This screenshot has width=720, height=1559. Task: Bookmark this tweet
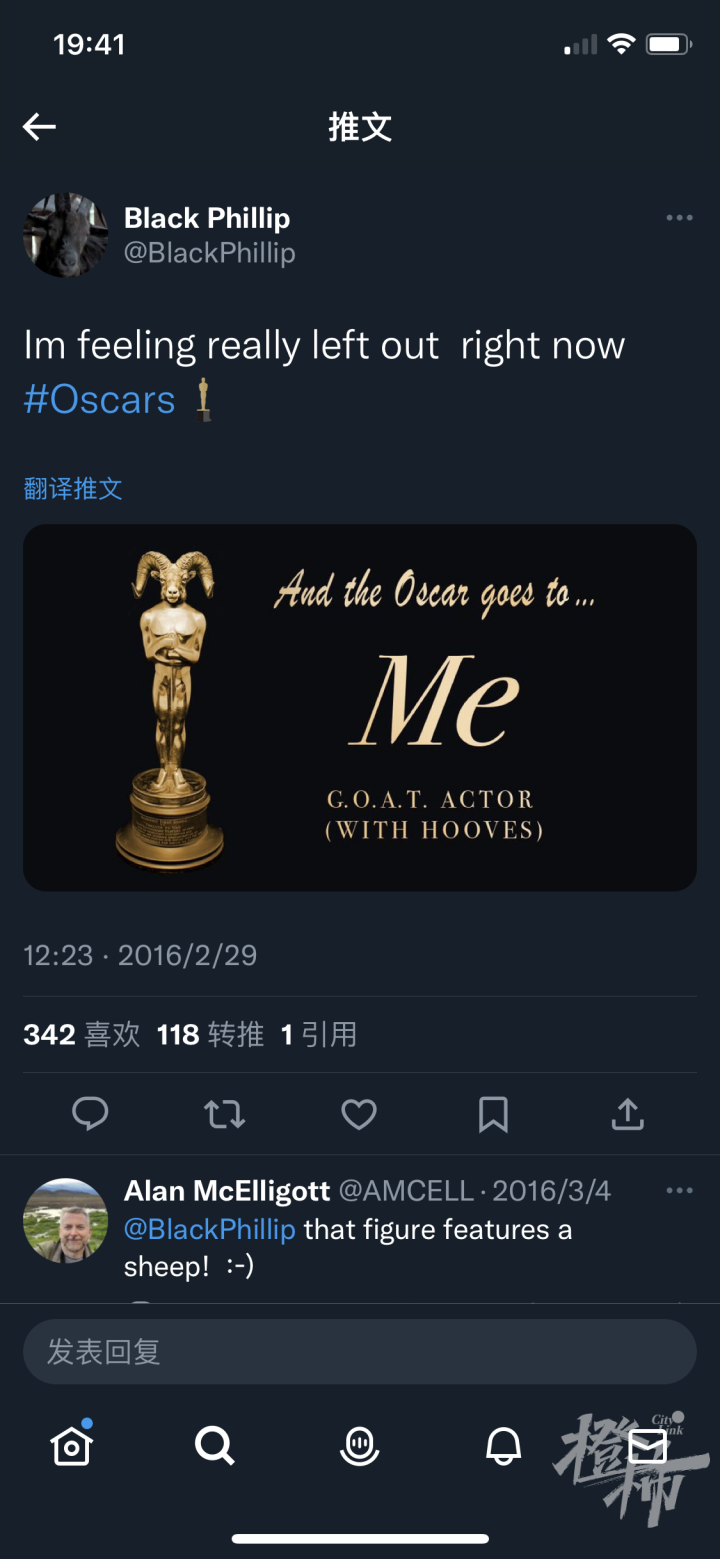(493, 1114)
